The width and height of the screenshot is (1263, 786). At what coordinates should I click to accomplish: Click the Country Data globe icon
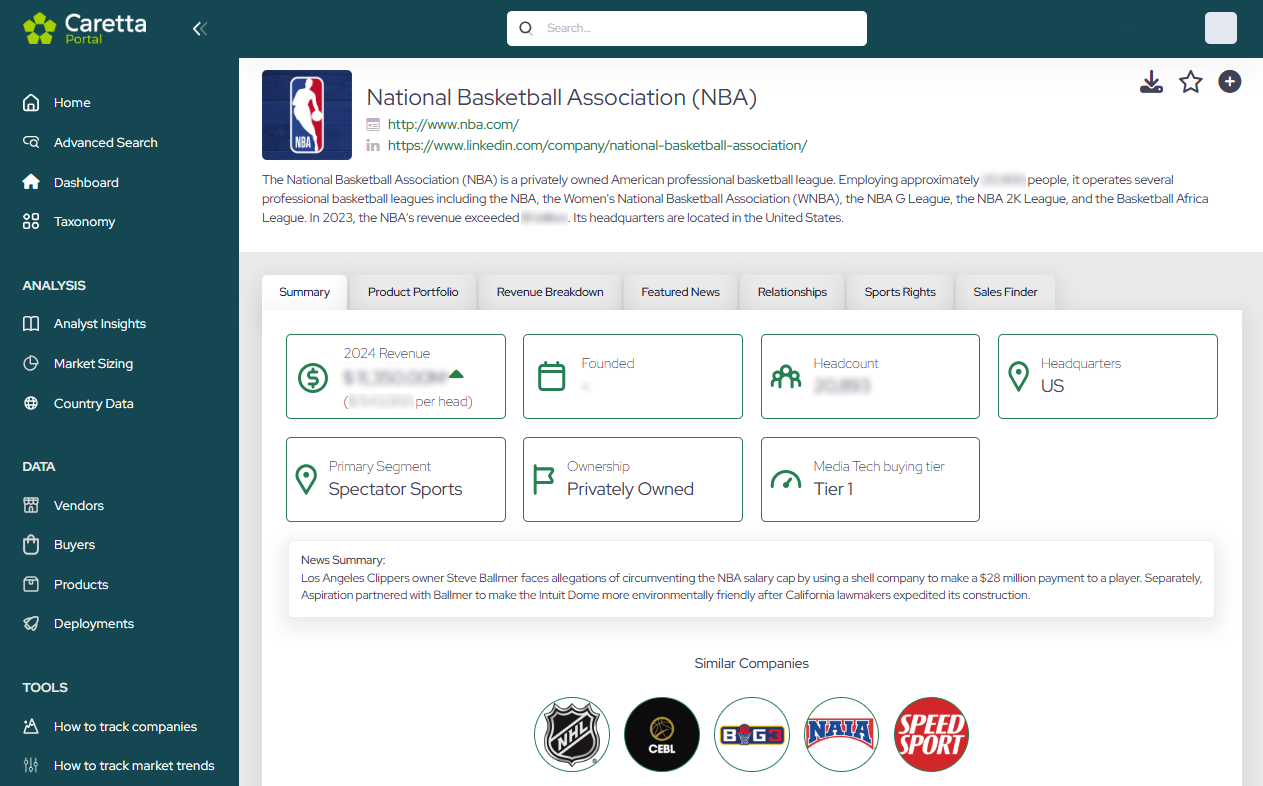pos(31,404)
